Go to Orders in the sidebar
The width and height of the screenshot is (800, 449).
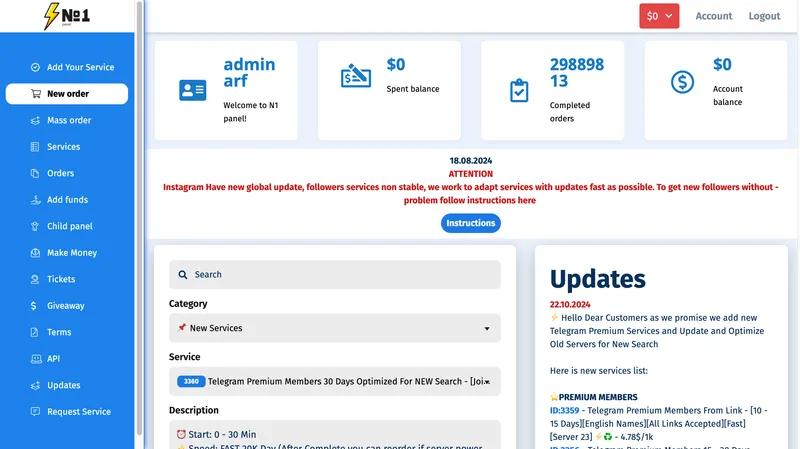pyautogui.click(x=60, y=173)
